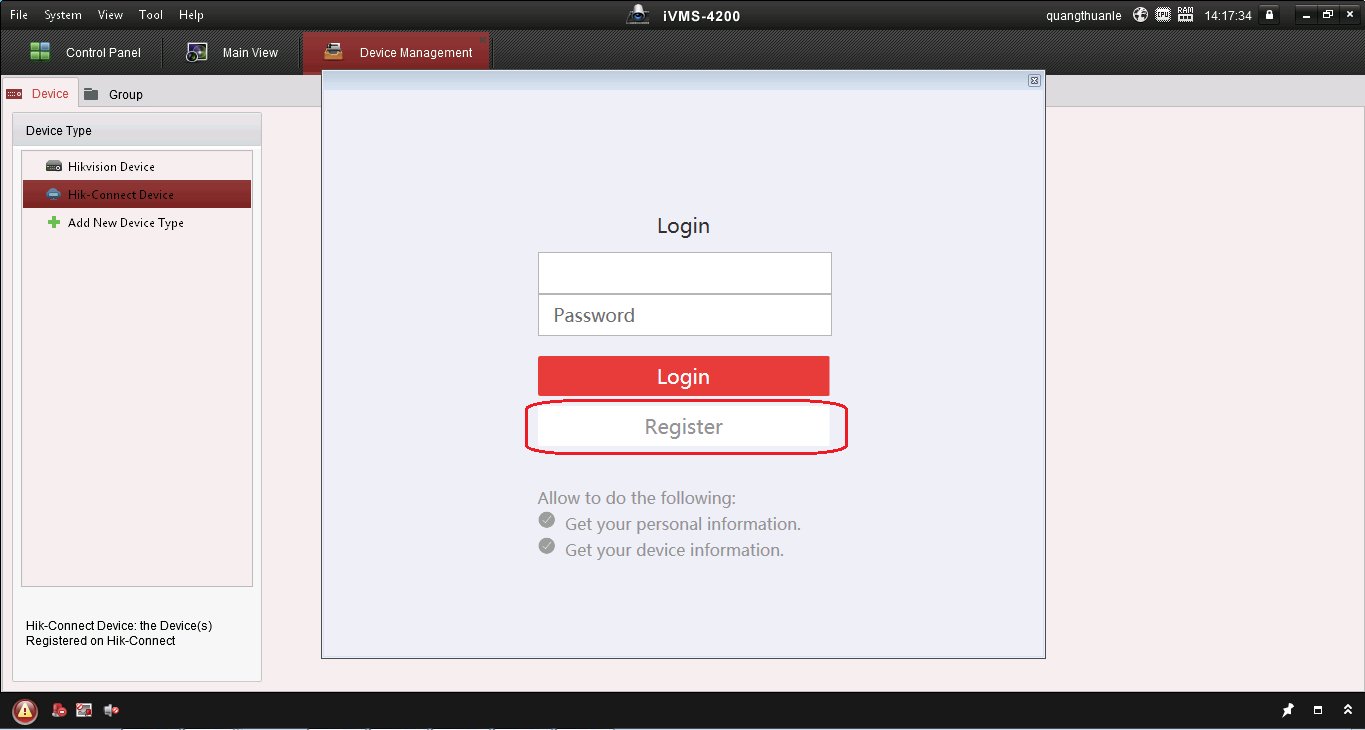
Task: Click the Register button
Action: point(684,427)
